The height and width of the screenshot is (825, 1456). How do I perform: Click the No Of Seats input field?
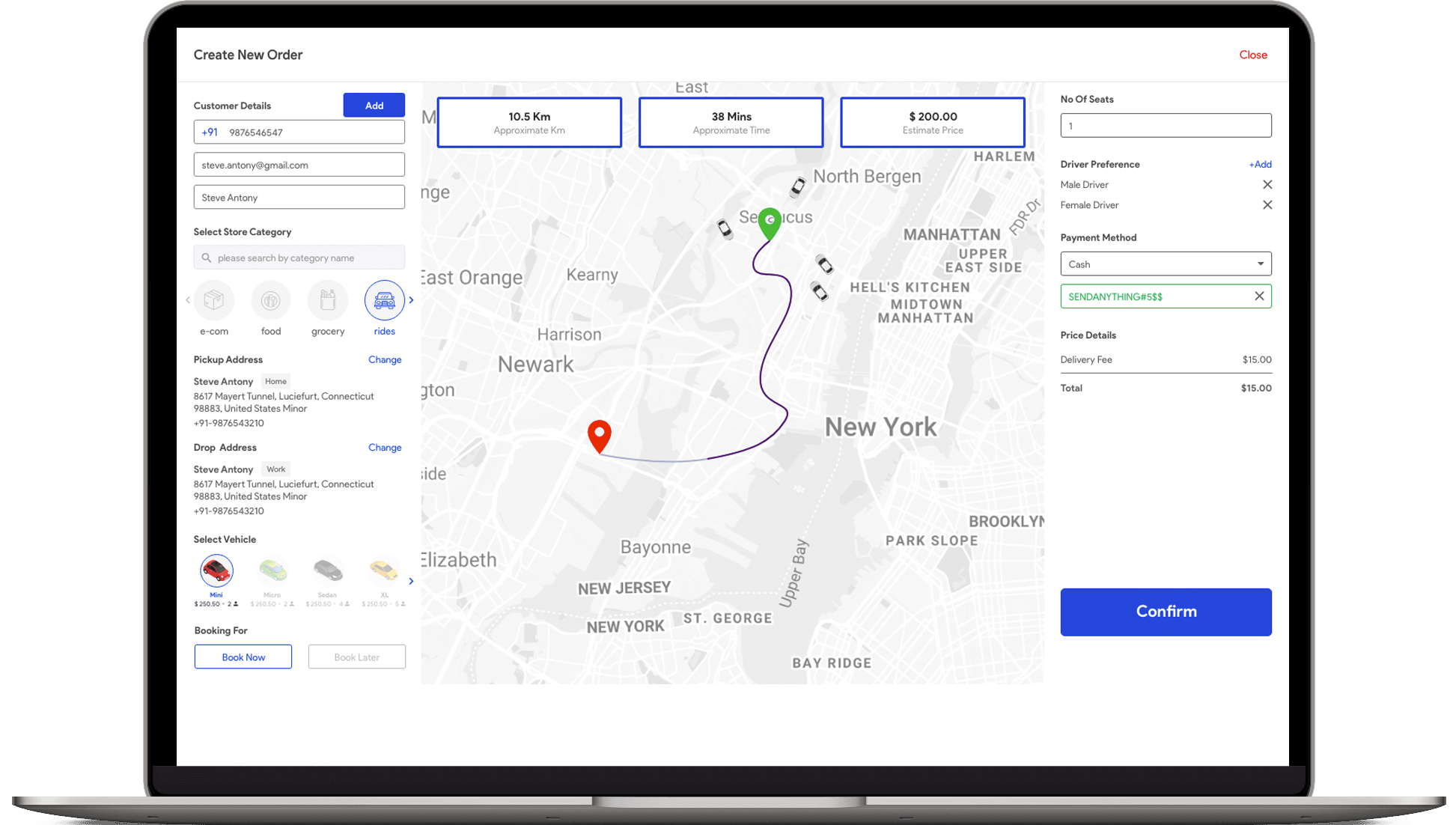tap(1165, 124)
